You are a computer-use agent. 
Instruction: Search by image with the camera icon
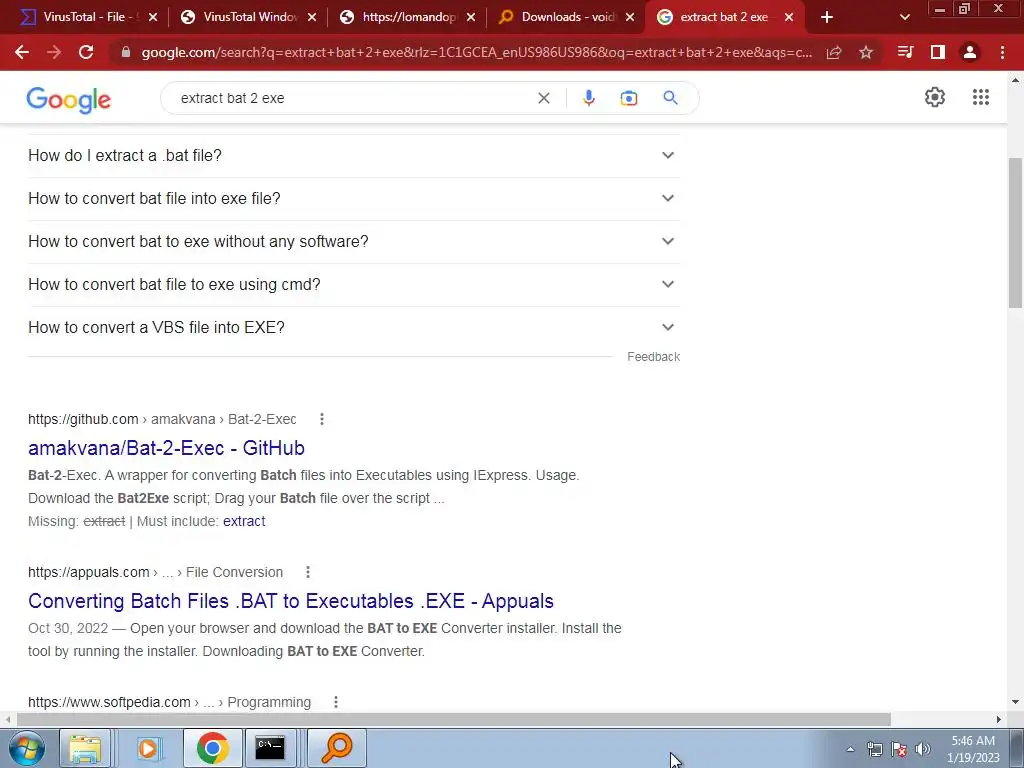(x=629, y=98)
